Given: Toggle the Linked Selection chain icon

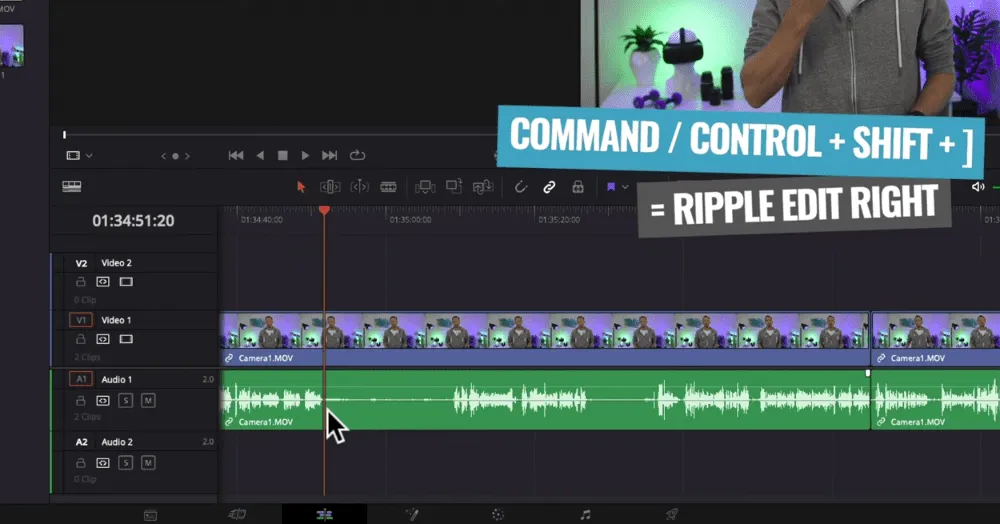Looking at the screenshot, I should 549,187.
